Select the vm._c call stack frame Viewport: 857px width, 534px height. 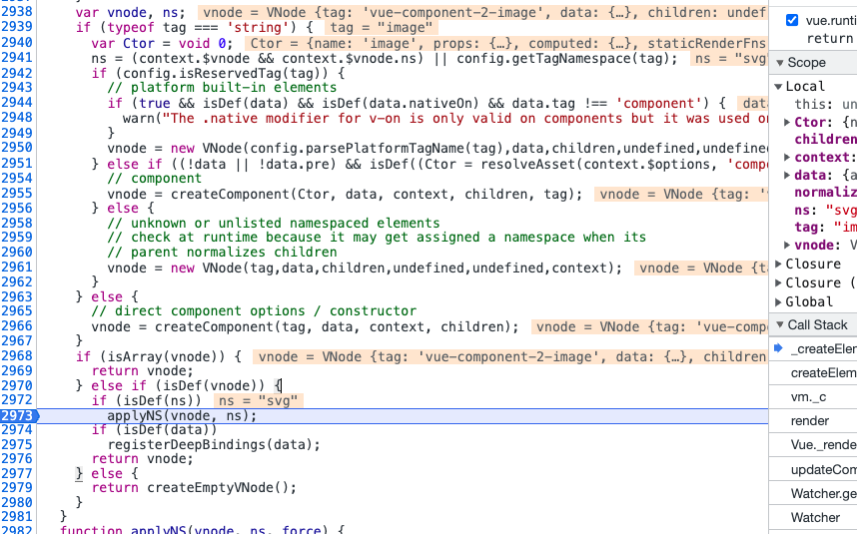coord(813,397)
